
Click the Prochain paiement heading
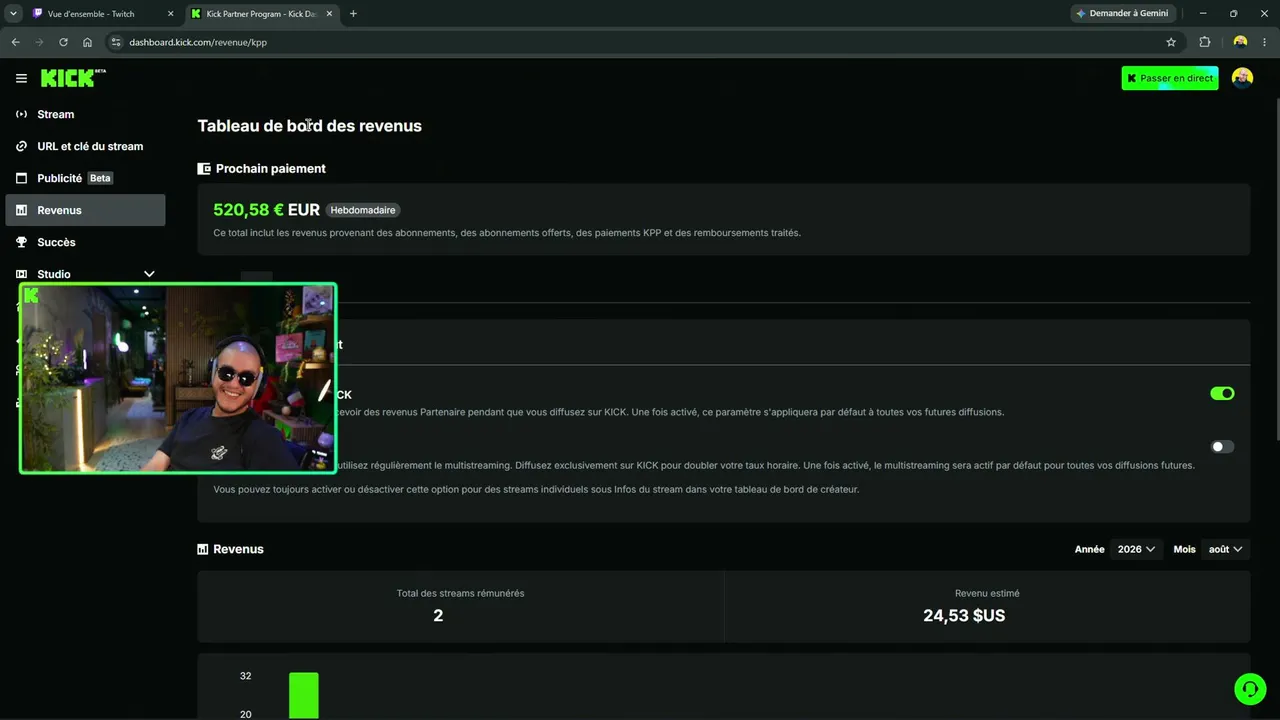(271, 169)
